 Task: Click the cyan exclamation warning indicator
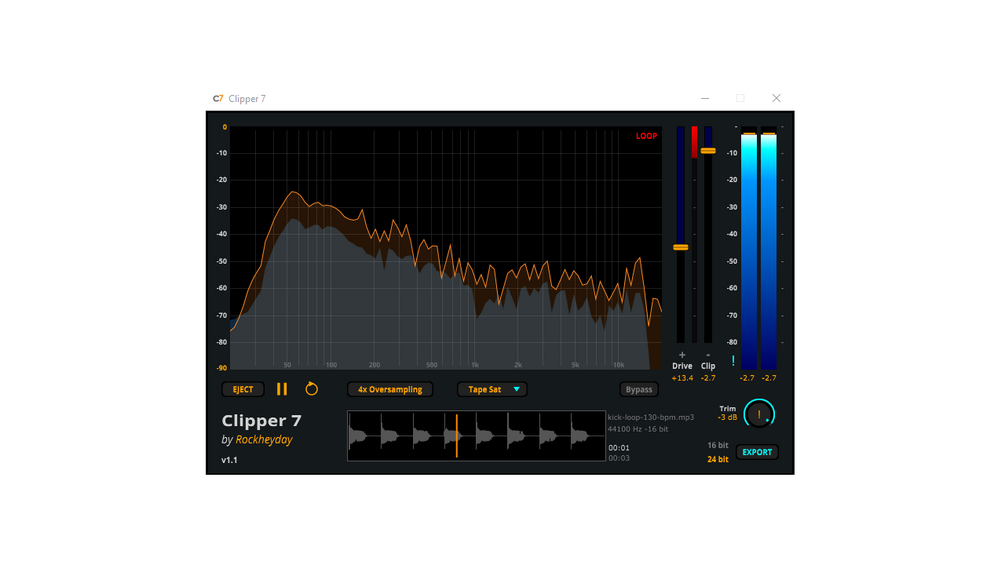(733, 361)
